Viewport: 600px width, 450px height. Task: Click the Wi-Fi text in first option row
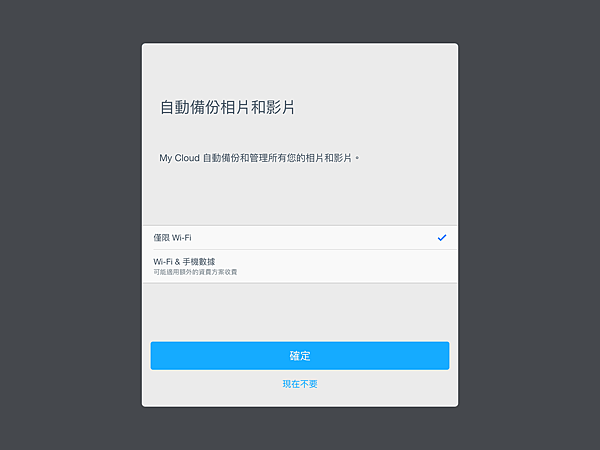[x=182, y=238]
